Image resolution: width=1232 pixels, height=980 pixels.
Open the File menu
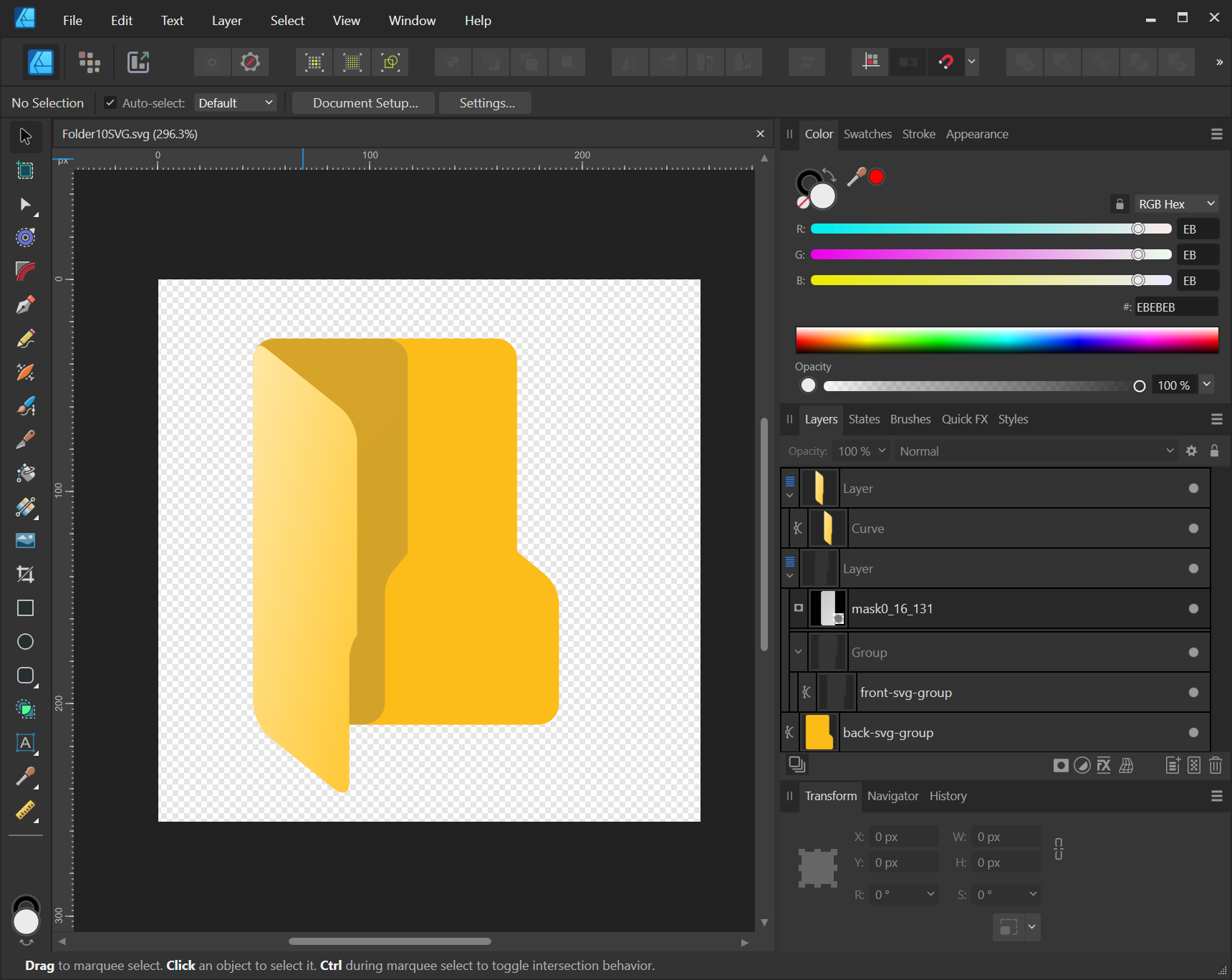pyautogui.click(x=72, y=21)
